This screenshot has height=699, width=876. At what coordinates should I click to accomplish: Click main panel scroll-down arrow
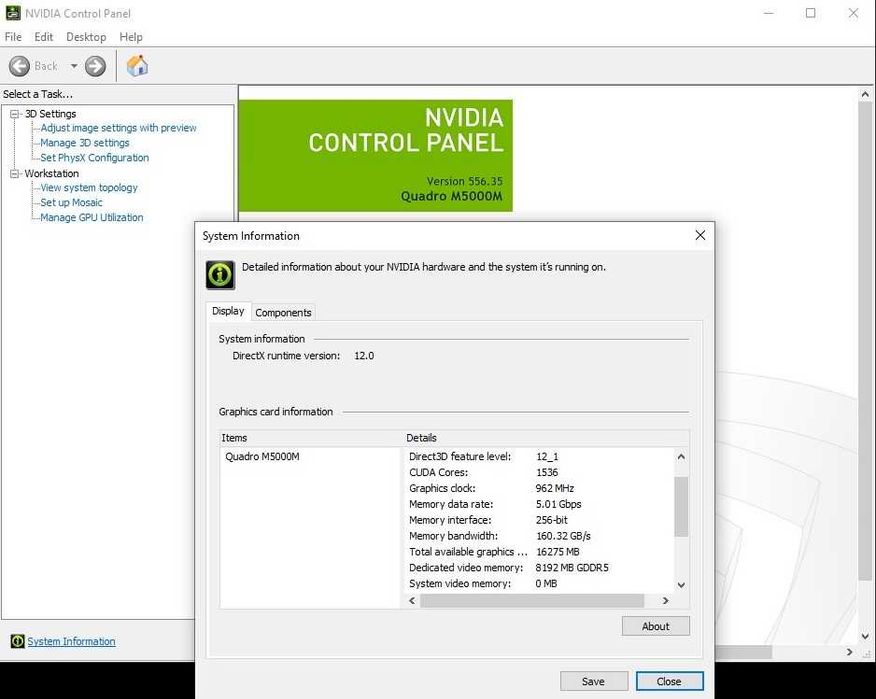click(865, 636)
